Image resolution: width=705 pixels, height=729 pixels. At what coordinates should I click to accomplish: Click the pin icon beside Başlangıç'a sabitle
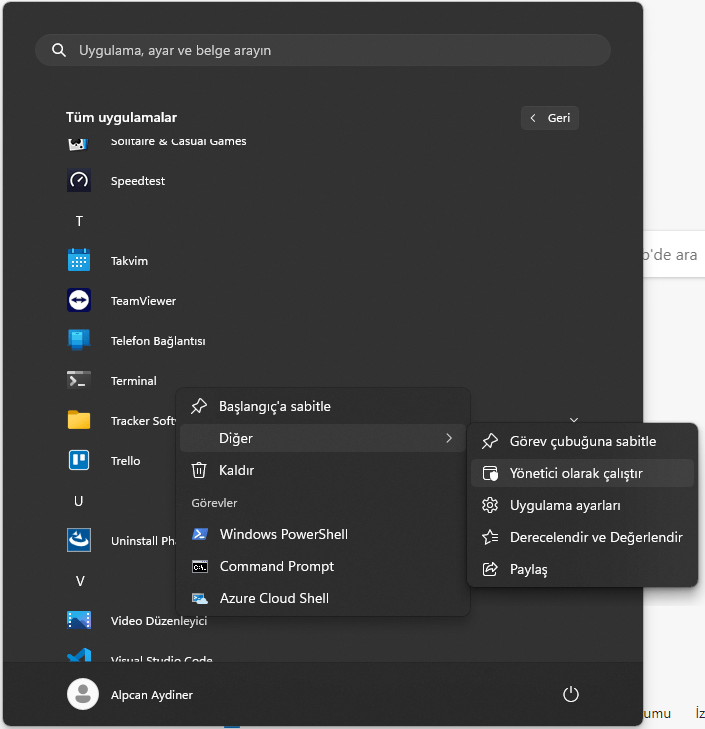tap(199, 406)
